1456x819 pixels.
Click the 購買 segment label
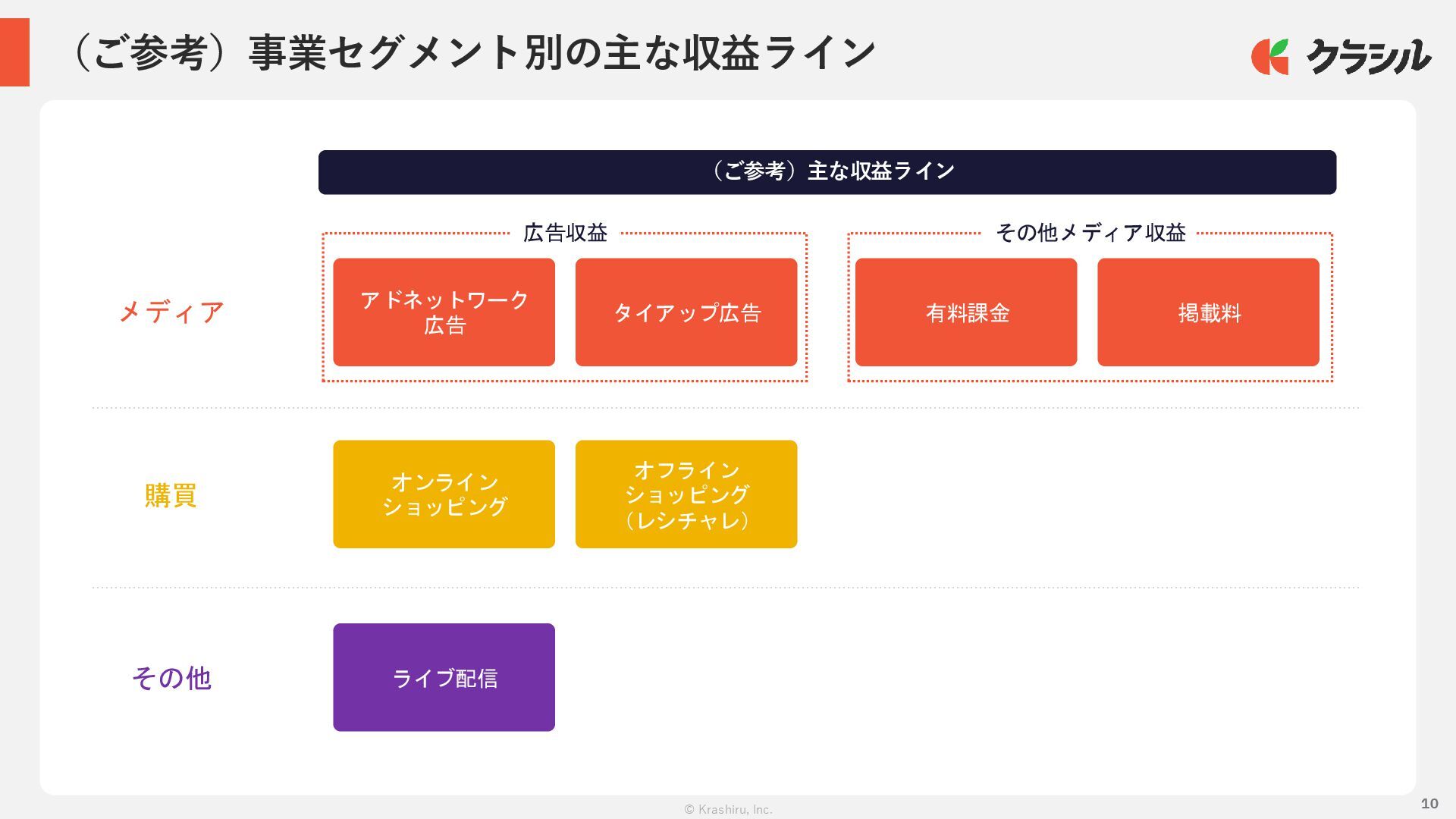click(171, 495)
